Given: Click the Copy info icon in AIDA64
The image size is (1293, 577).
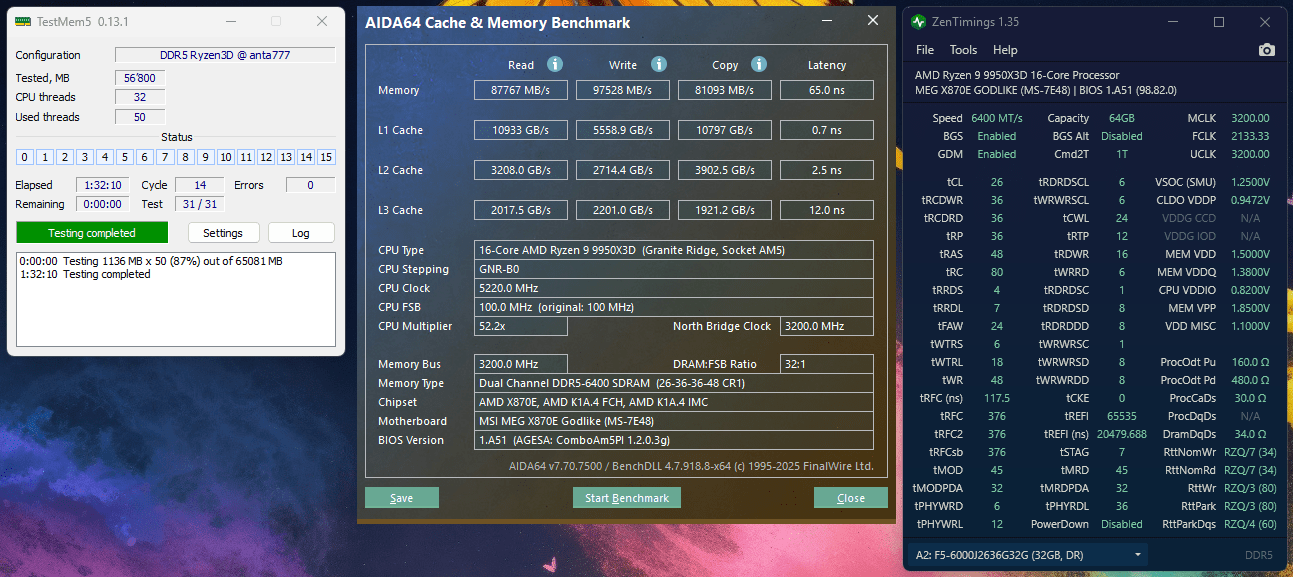Looking at the screenshot, I should click(759, 64).
